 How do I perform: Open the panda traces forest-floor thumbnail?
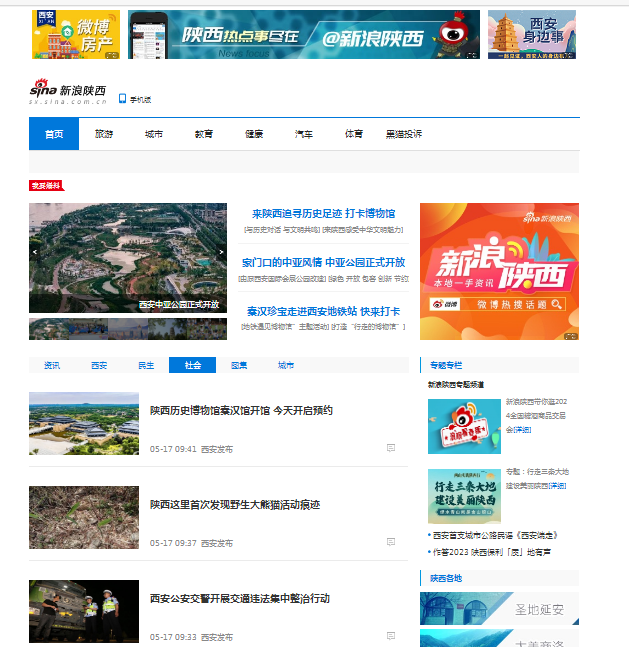pyautogui.click(x=84, y=517)
